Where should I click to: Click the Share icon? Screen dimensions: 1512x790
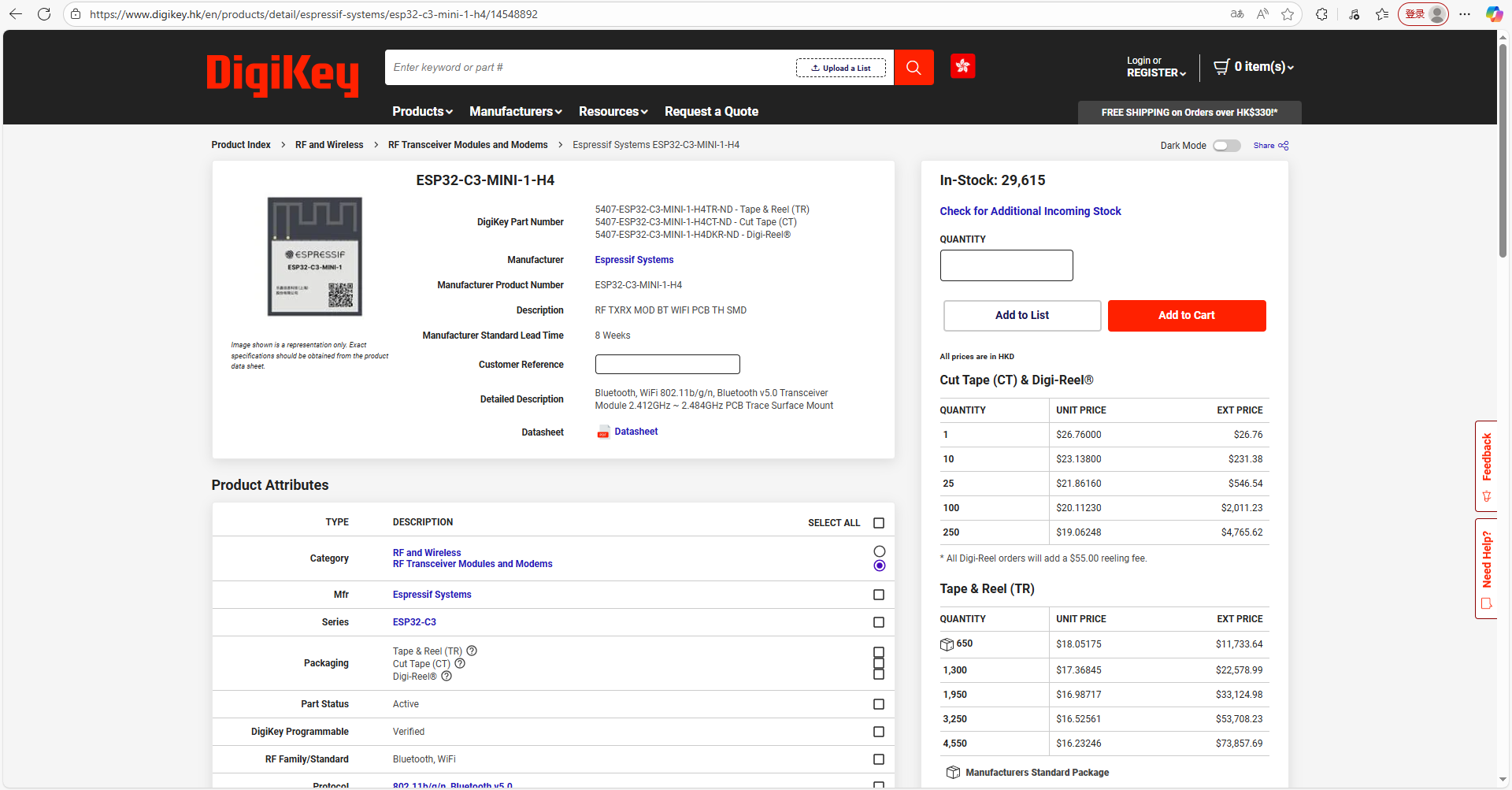click(1284, 146)
